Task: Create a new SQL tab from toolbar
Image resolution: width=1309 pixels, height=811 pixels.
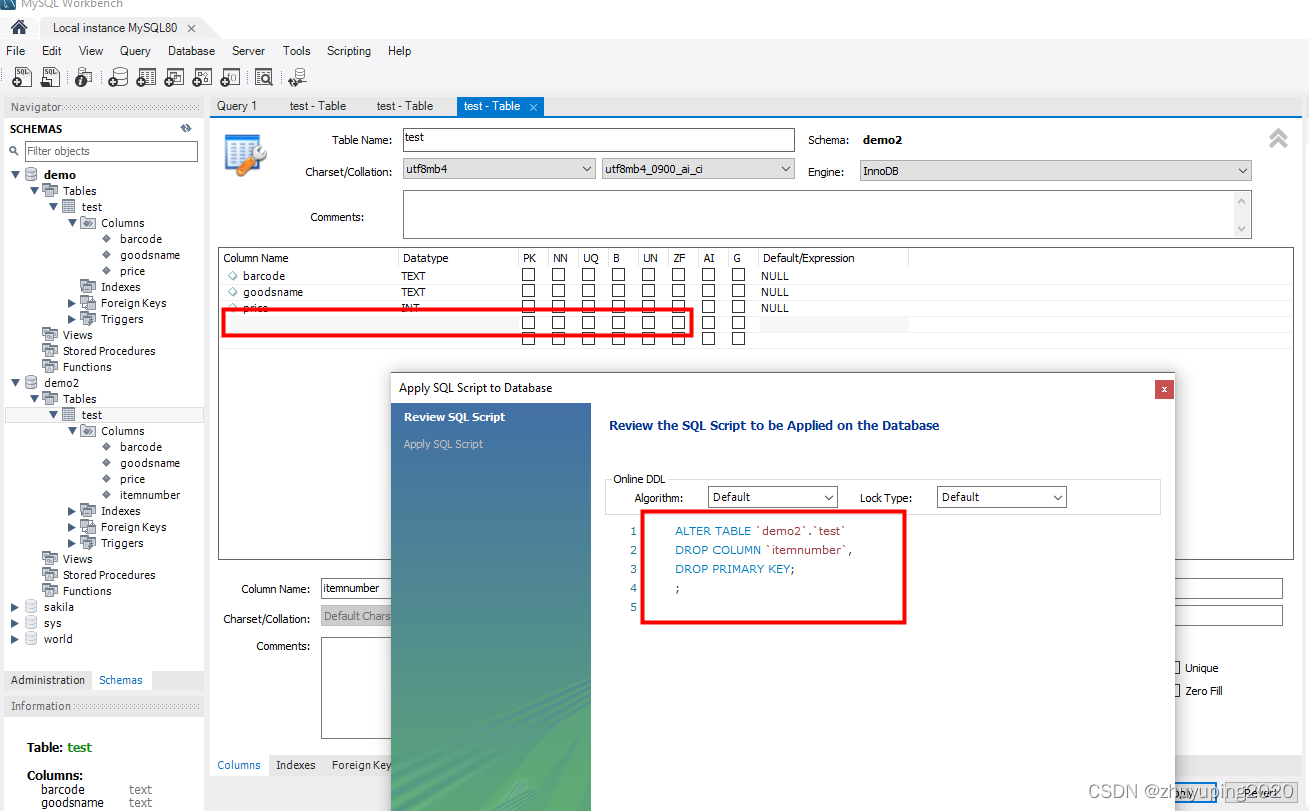Action: [22, 76]
